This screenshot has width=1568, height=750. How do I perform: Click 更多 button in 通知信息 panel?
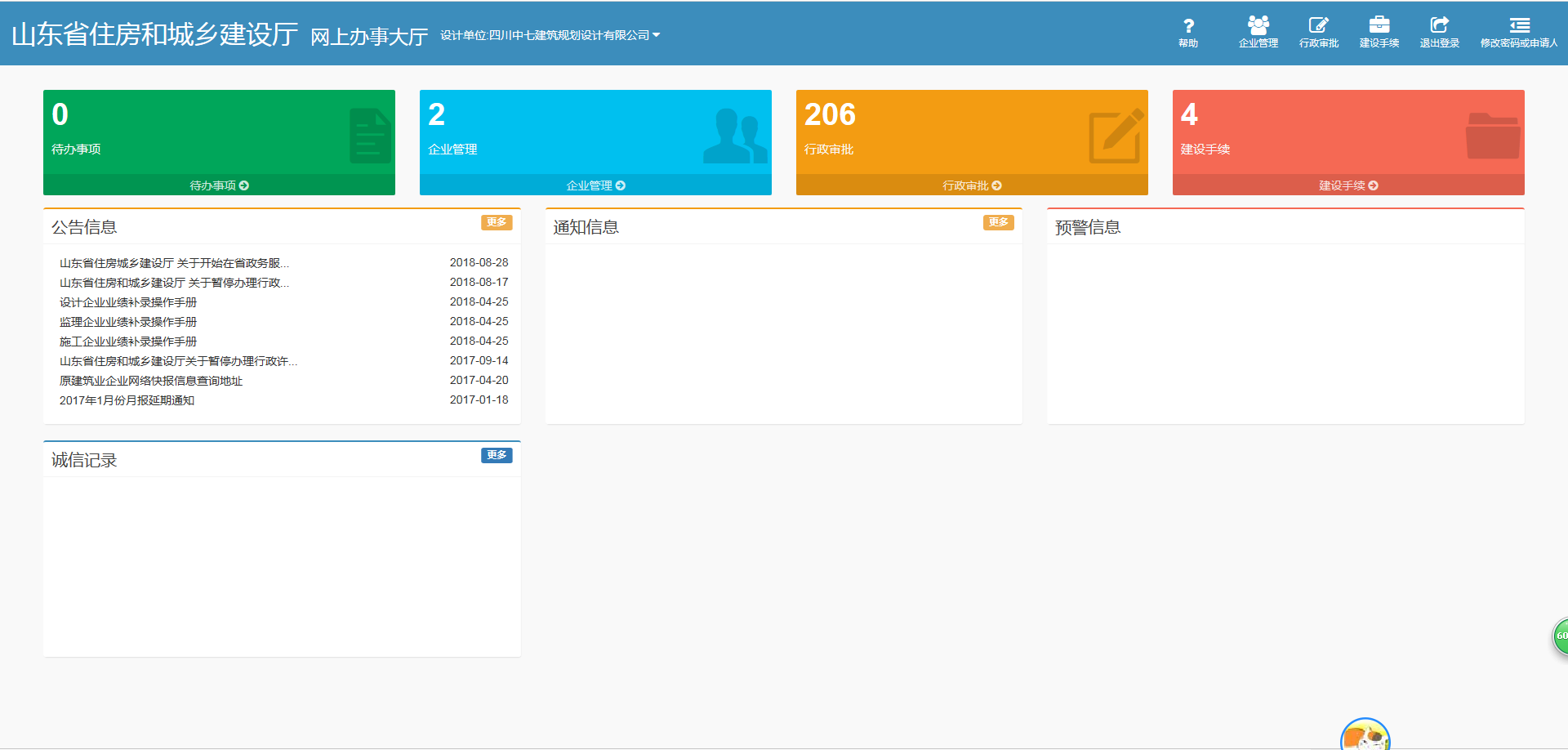click(998, 222)
